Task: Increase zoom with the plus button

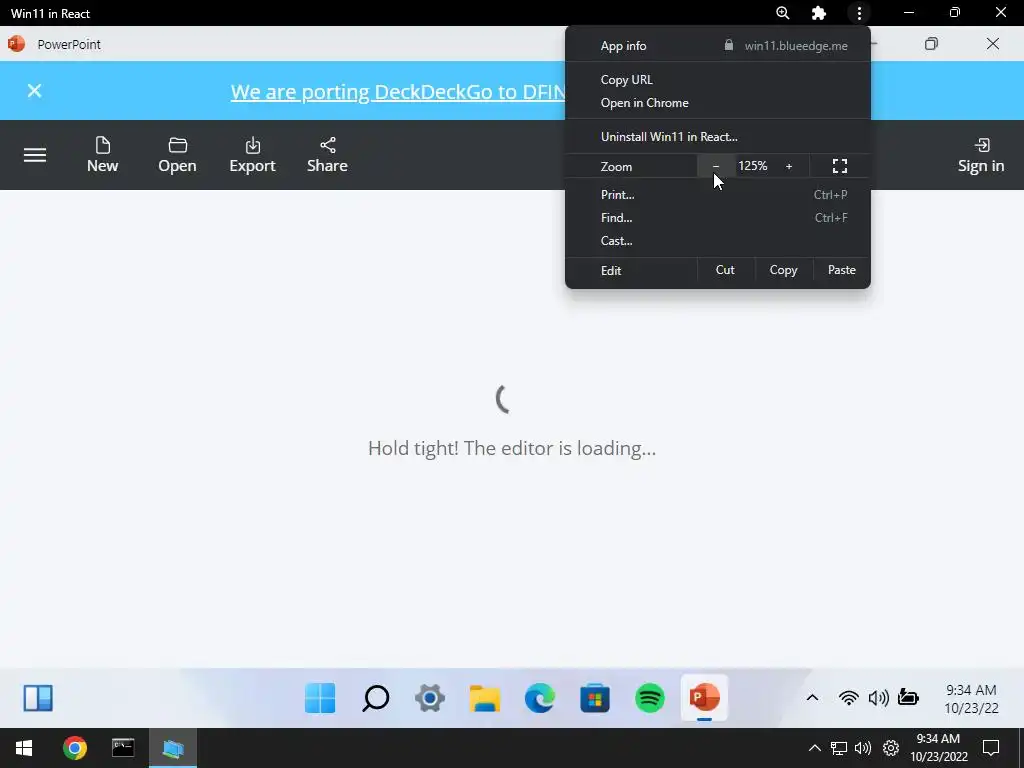Action: click(x=789, y=166)
